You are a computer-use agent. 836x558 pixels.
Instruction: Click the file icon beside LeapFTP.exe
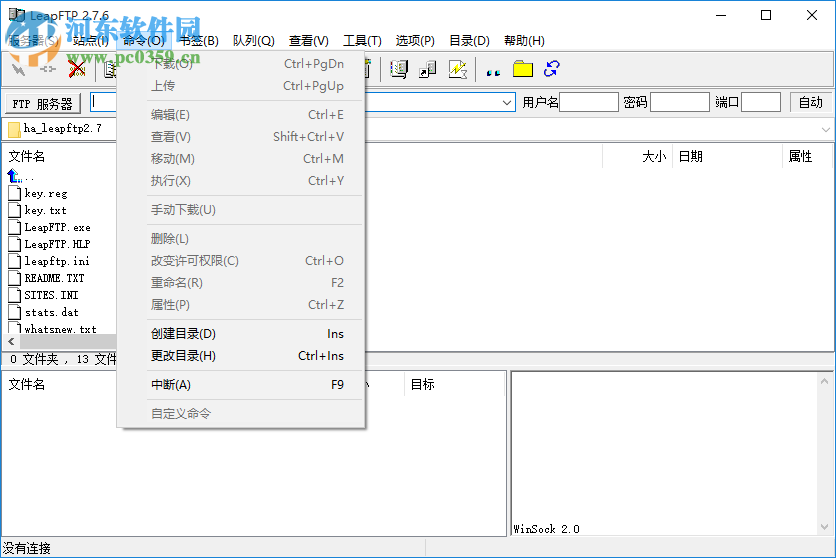tap(15, 227)
